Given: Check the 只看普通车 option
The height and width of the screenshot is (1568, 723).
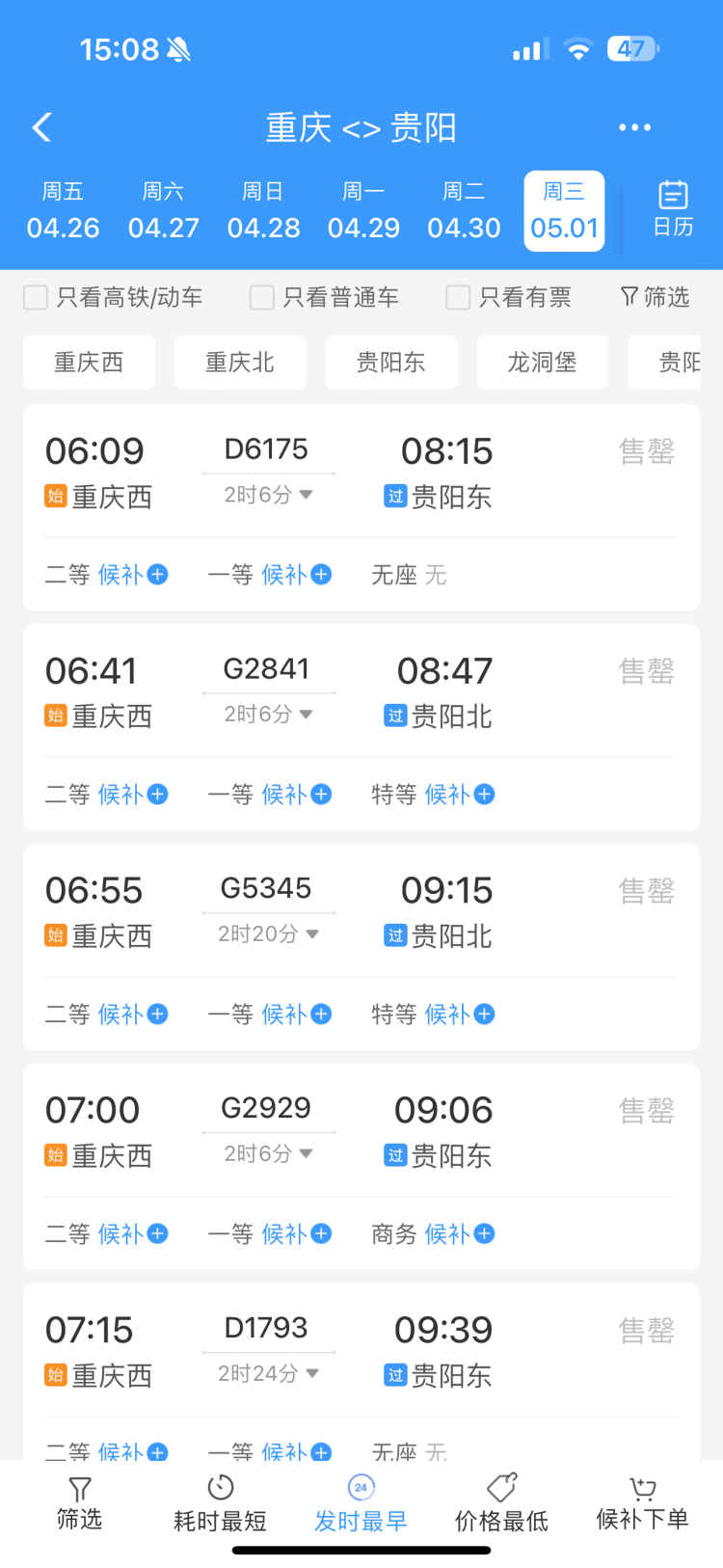Looking at the screenshot, I should [x=262, y=297].
